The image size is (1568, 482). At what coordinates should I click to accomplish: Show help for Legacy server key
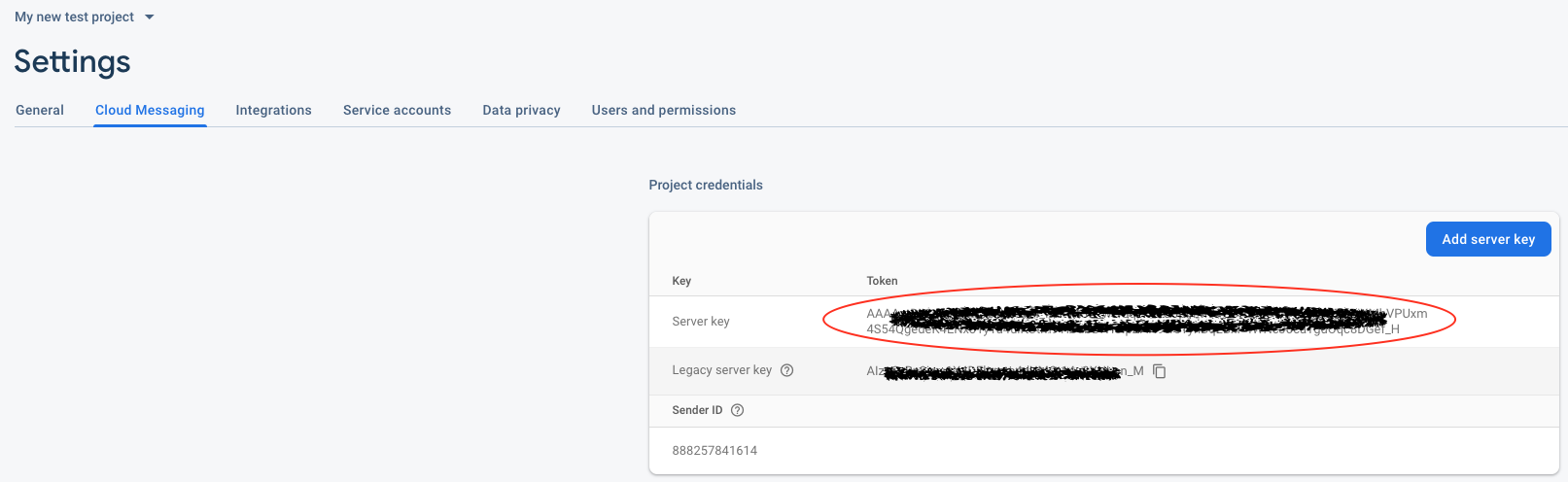click(x=787, y=370)
